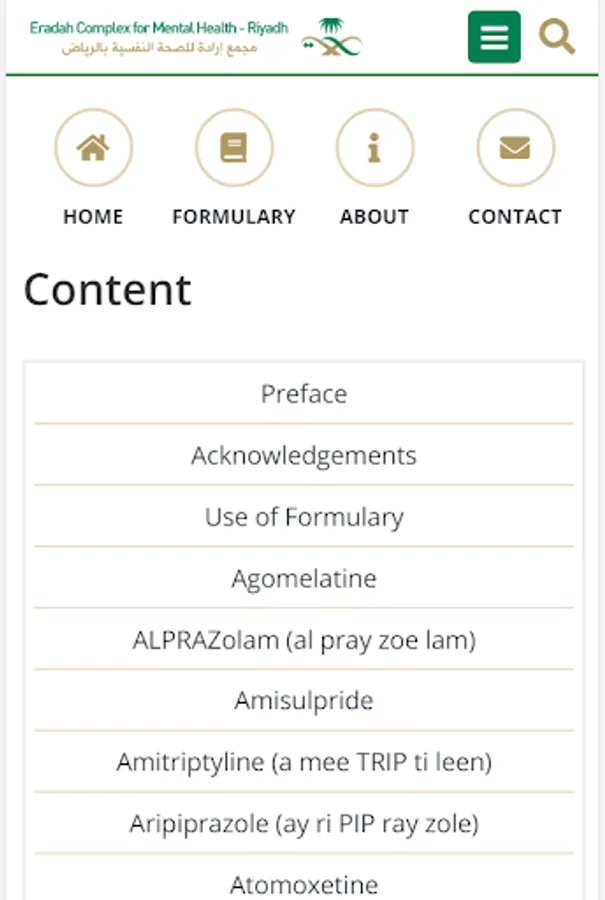The width and height of the screenshot is (605, 900).
Task: Click the Ministry of Health palm logo
Action: pyautogui.click(x=331, y=38)
